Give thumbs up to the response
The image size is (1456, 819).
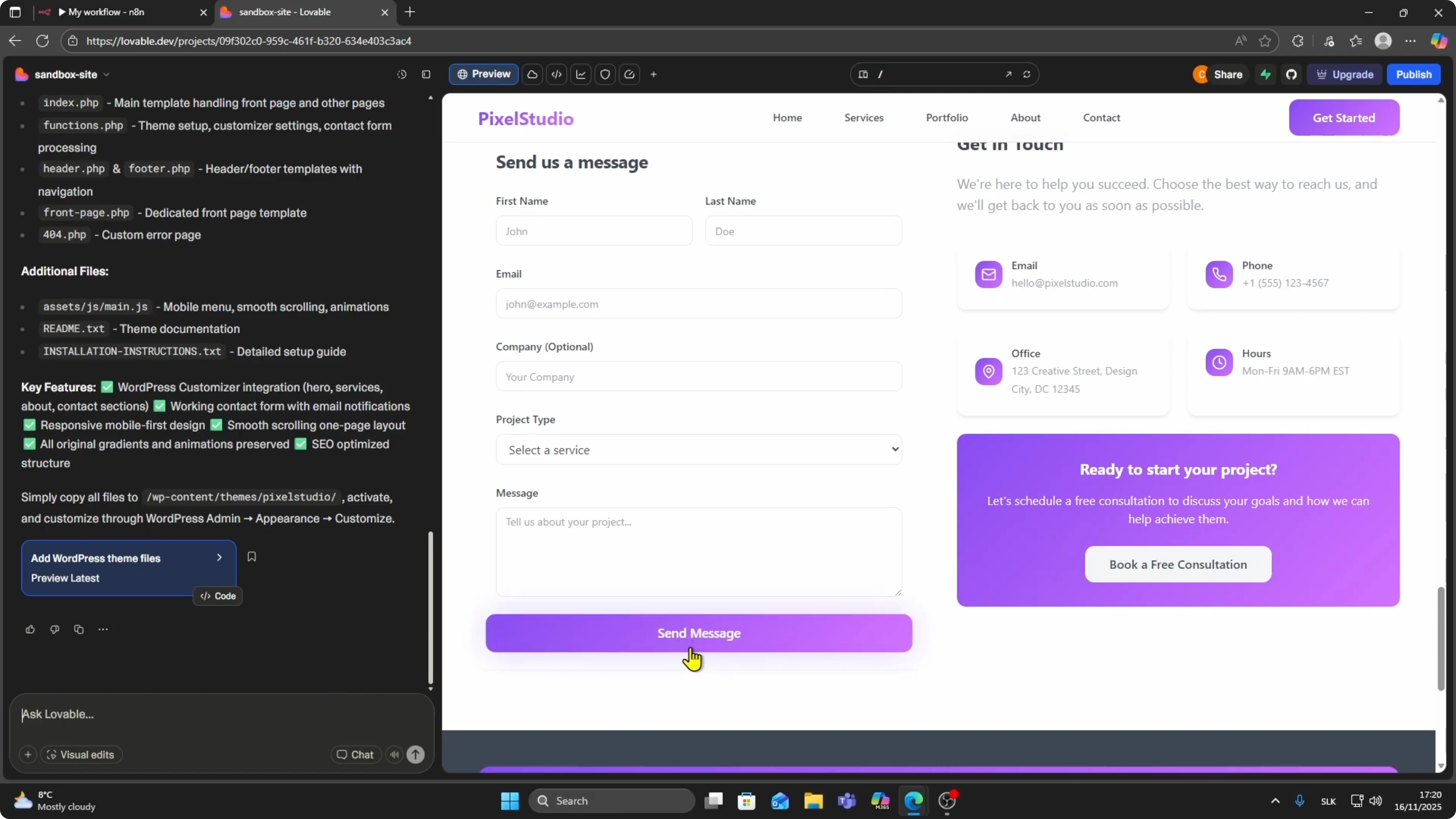coord(30,629)
